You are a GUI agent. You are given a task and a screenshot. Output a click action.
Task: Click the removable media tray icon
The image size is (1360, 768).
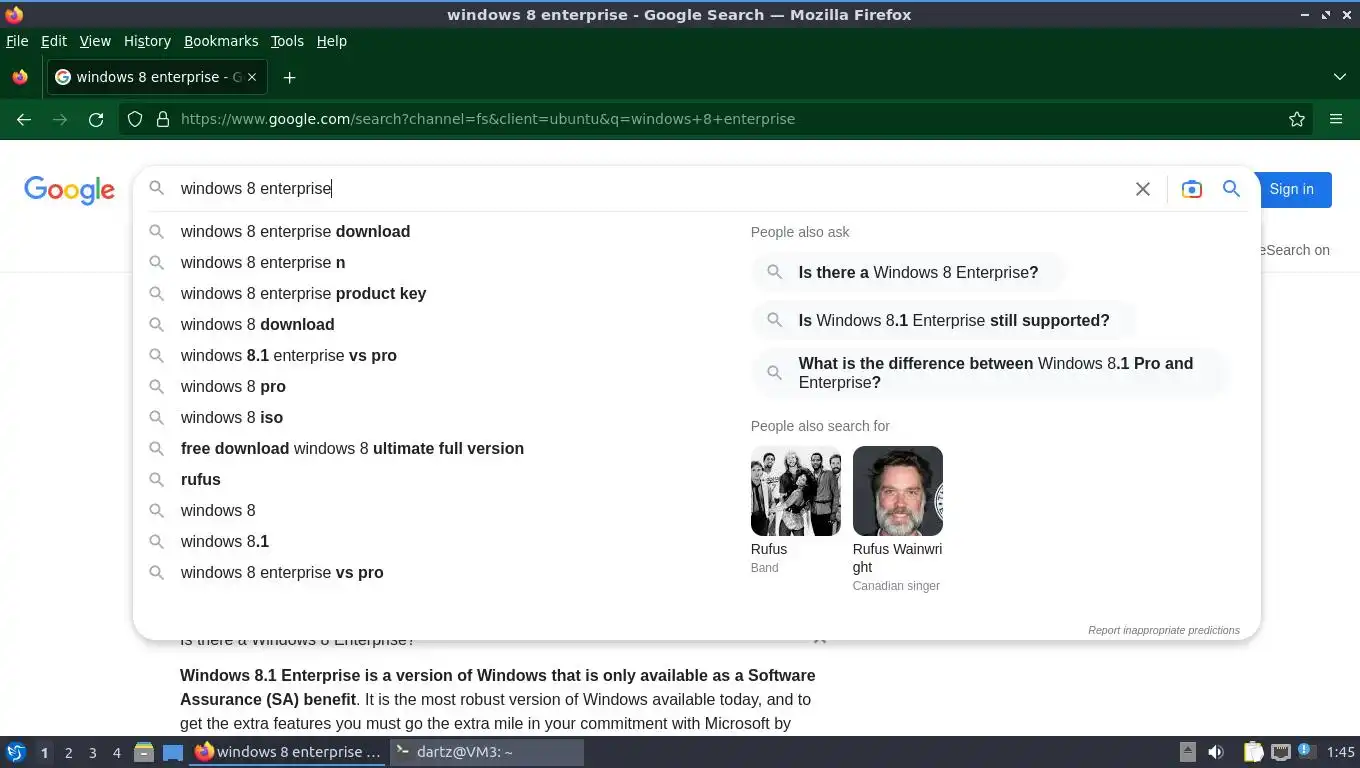pos(1187,752)
